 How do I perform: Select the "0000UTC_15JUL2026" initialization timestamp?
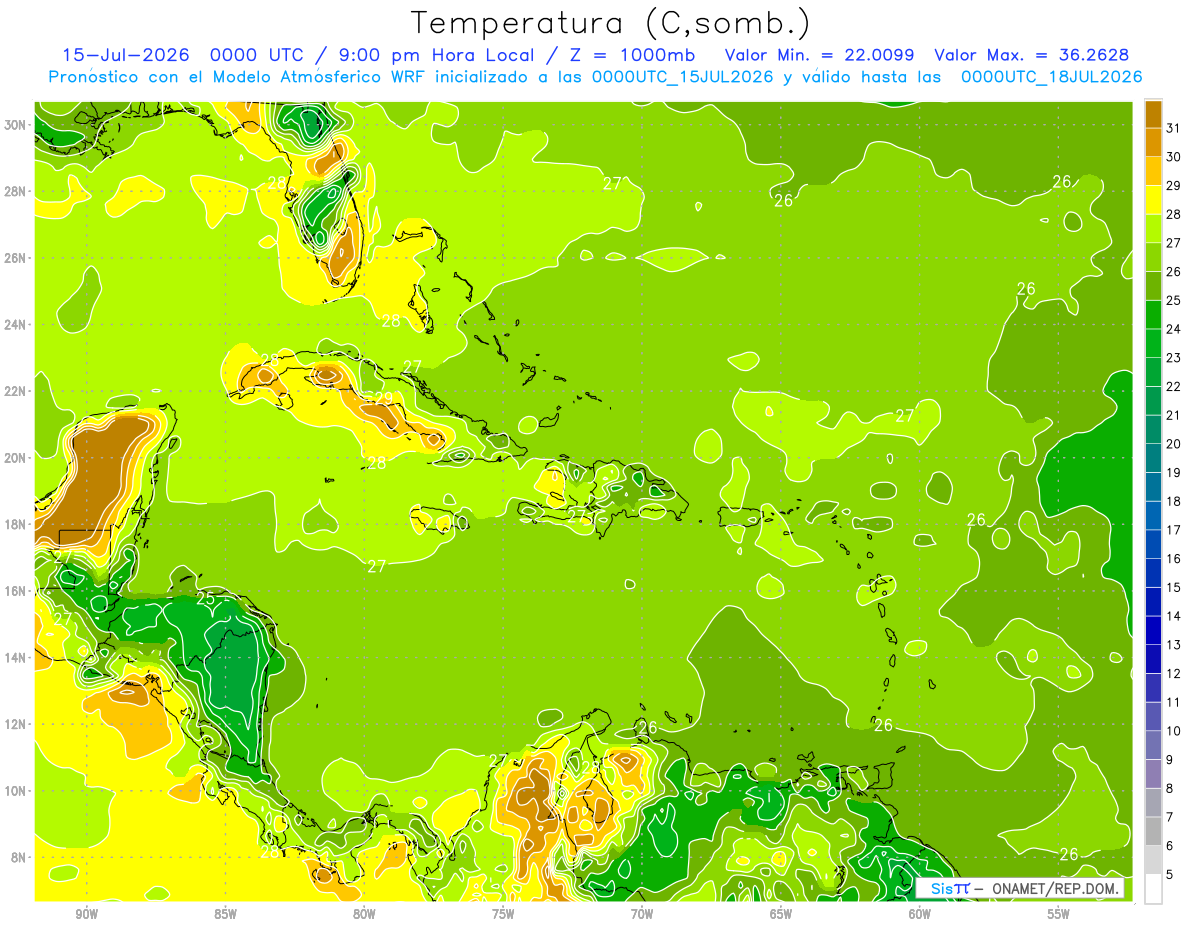(682, 77)
